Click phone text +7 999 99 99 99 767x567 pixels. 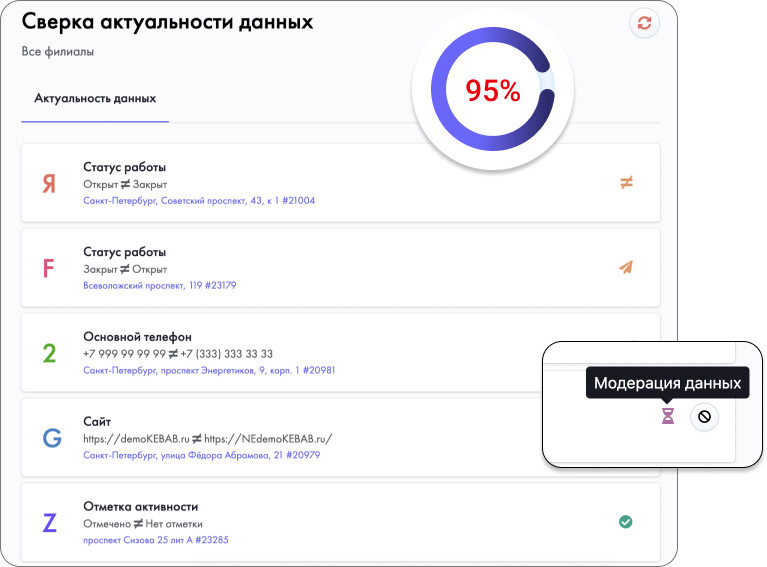click(x=124, y=354)
